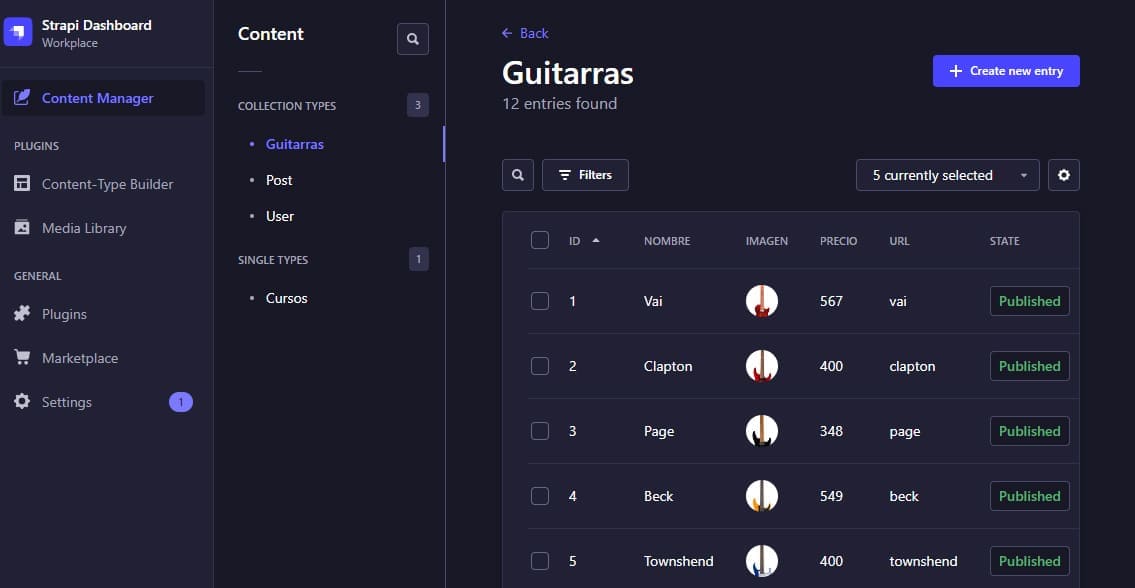
Task: Open the Media Library
Action: 84,228
